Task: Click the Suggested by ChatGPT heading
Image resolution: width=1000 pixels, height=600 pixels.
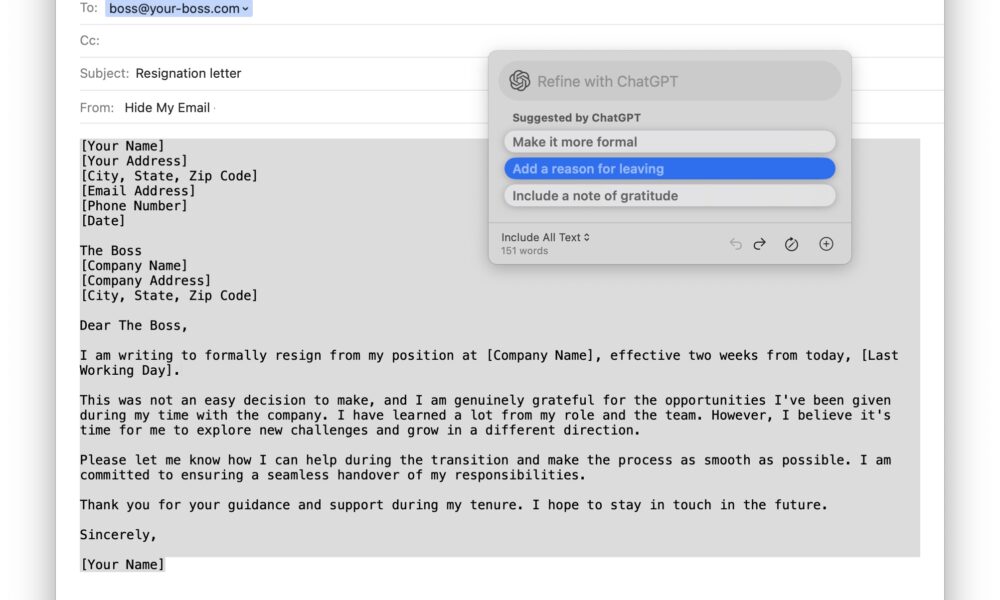Action: tap(577, 118)
